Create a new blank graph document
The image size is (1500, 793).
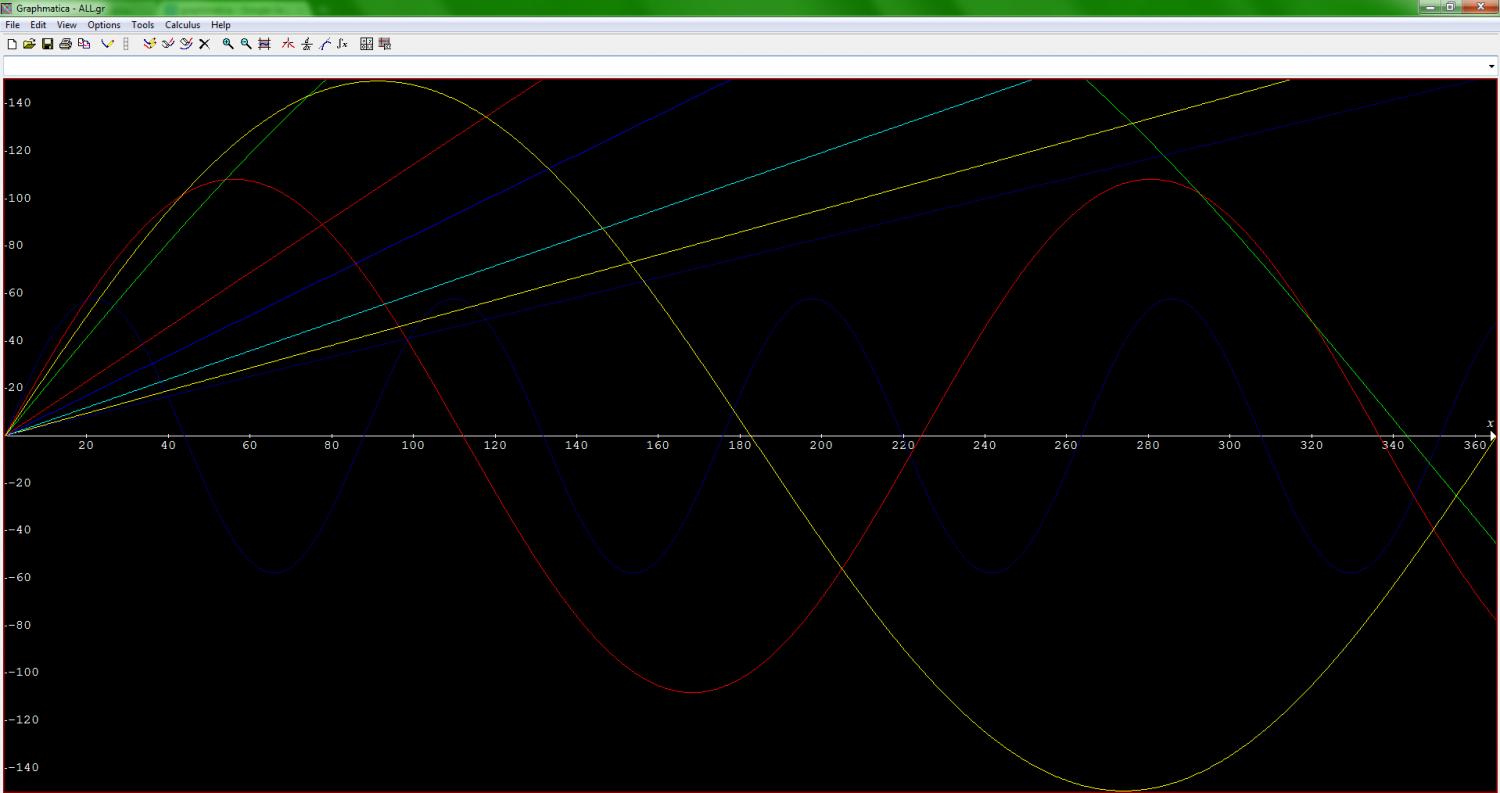(12, 44)
